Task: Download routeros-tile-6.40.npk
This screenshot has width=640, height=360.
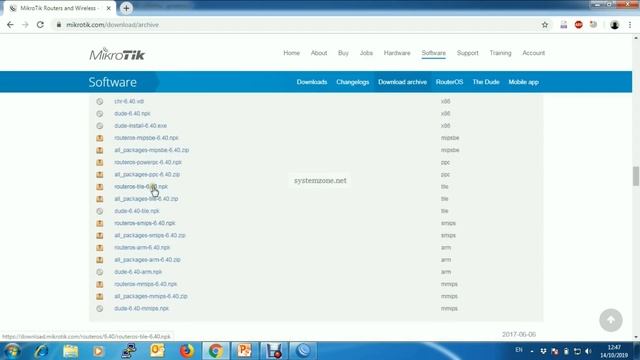Action: point(141,187)
